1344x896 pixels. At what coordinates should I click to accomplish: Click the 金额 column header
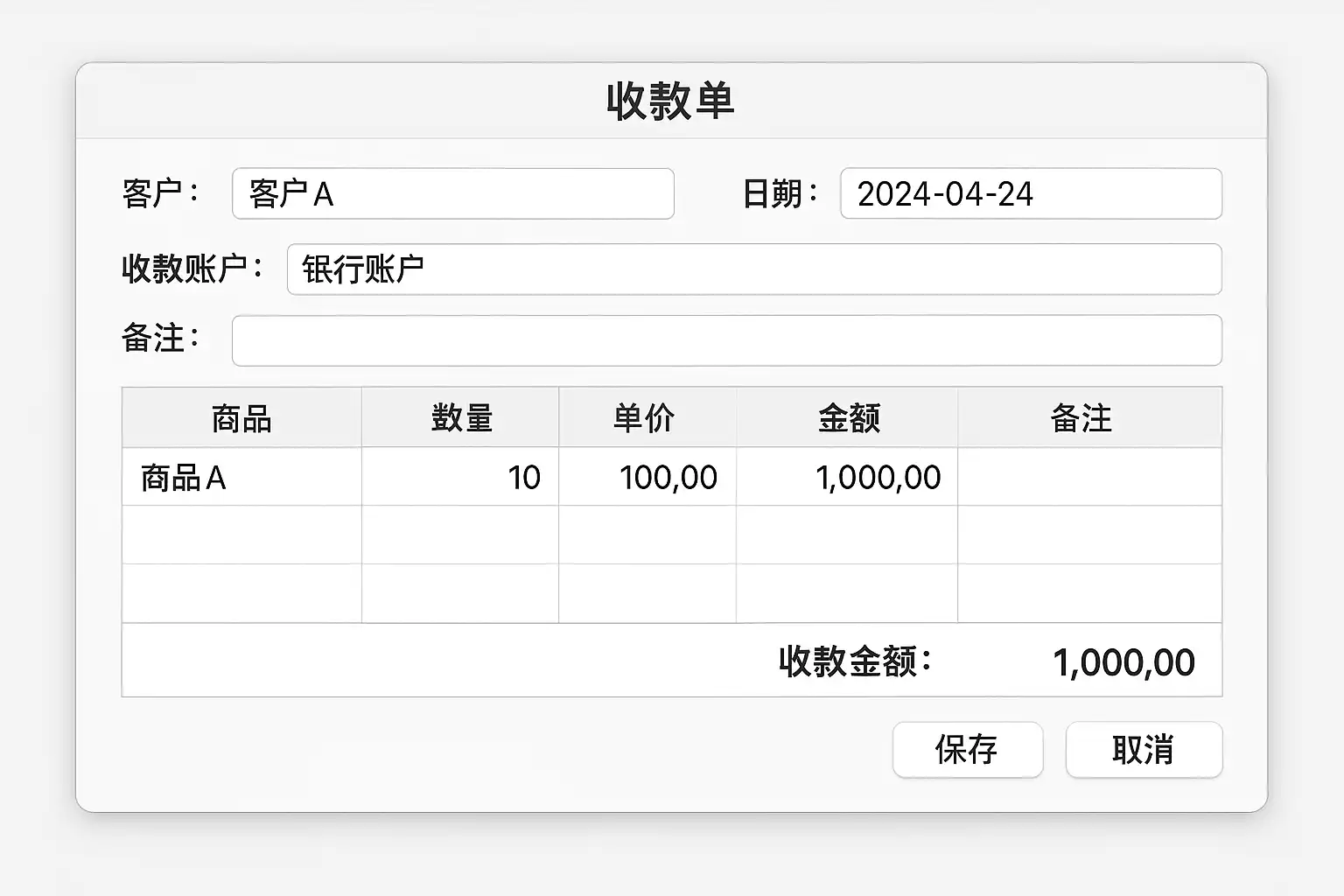[847, 418]
